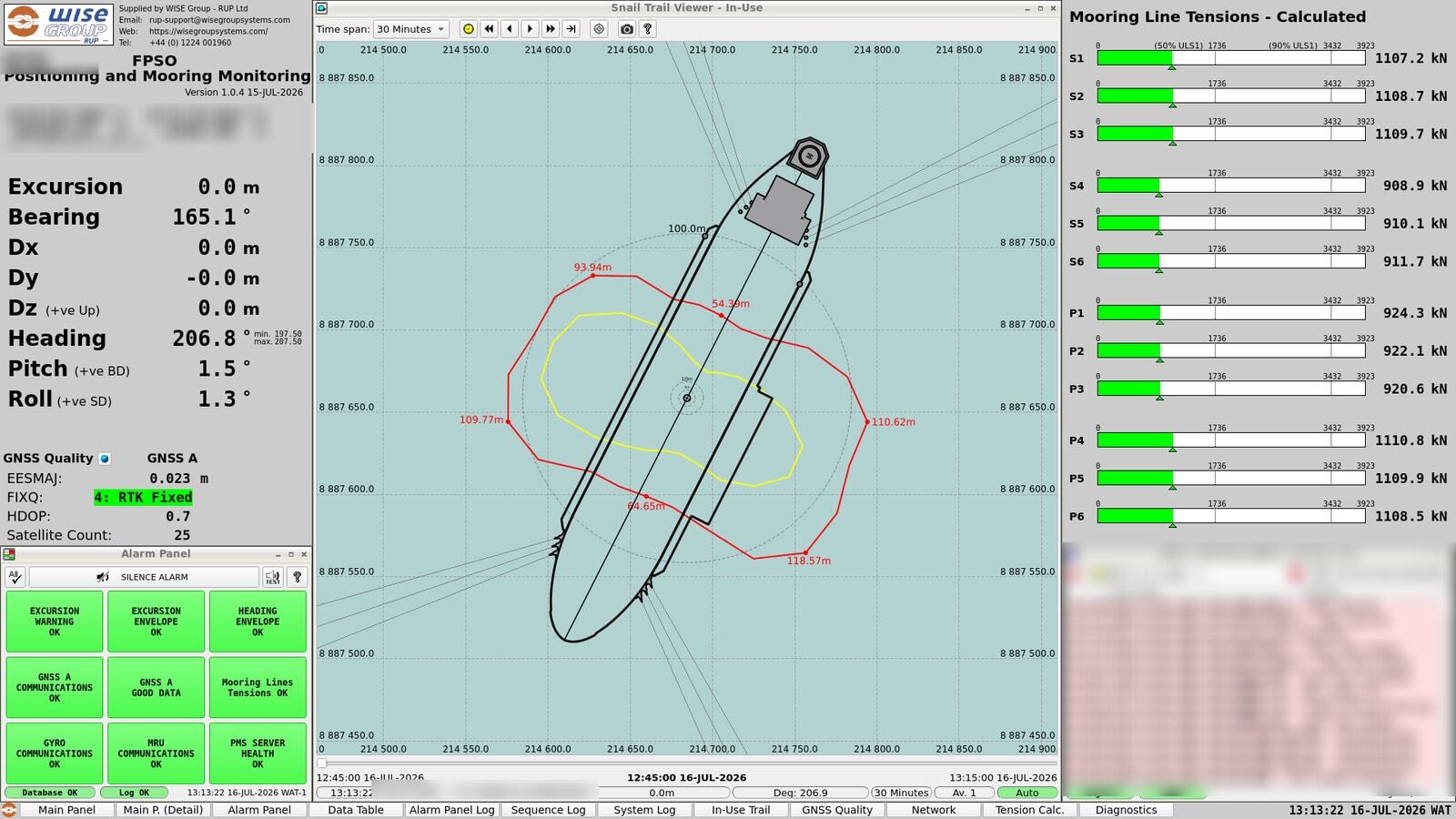Click the Deg: 206.9 status field
The width and height of the screenshot is (1456, 819).
tap(801, 793)
